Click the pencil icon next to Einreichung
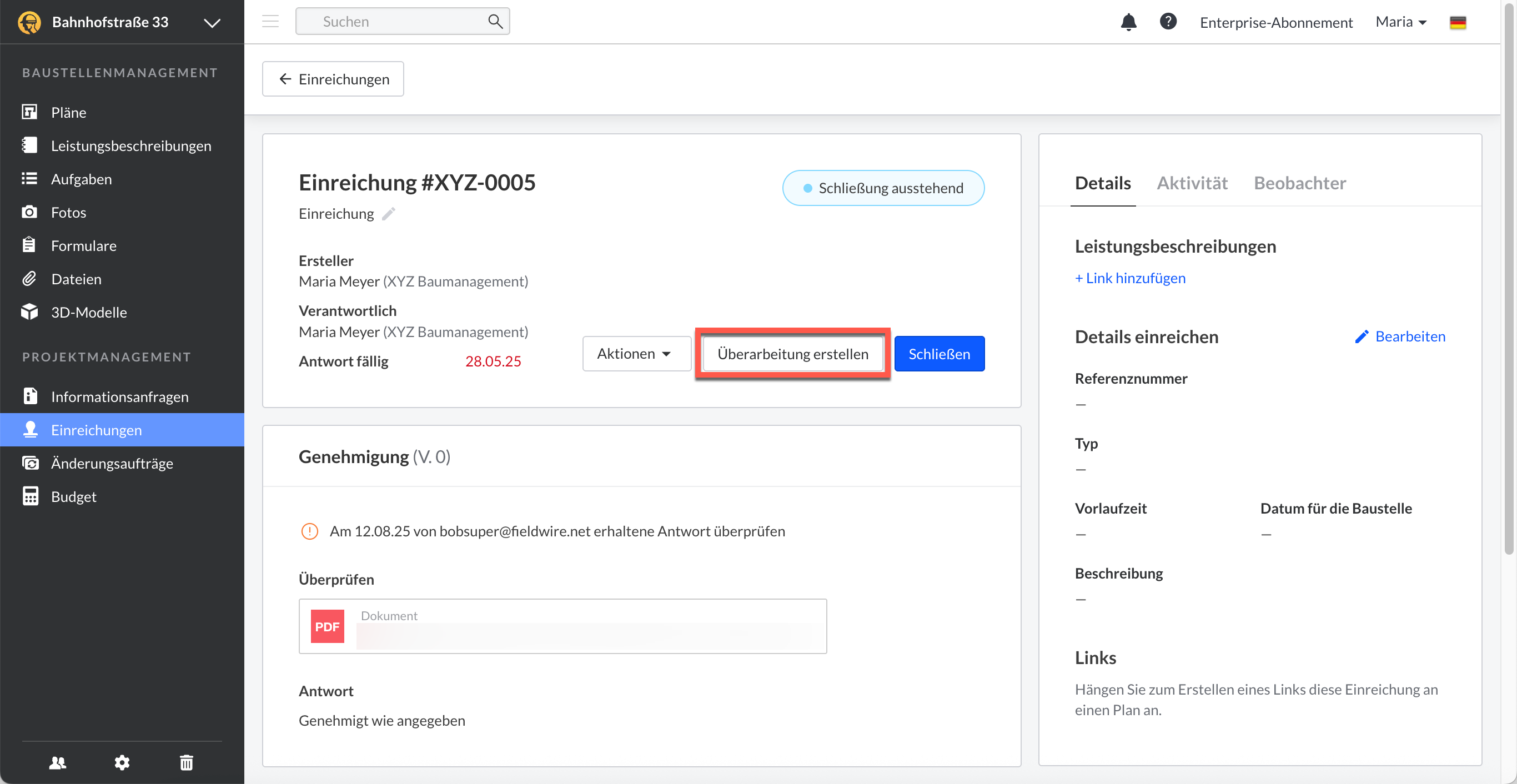The width and height of the screenshot is (1517, 784). coord(388,214)
